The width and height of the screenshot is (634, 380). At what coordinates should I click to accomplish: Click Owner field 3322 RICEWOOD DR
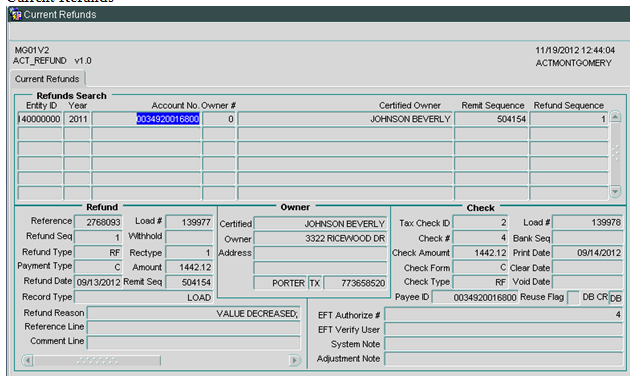tap(320, 239)
